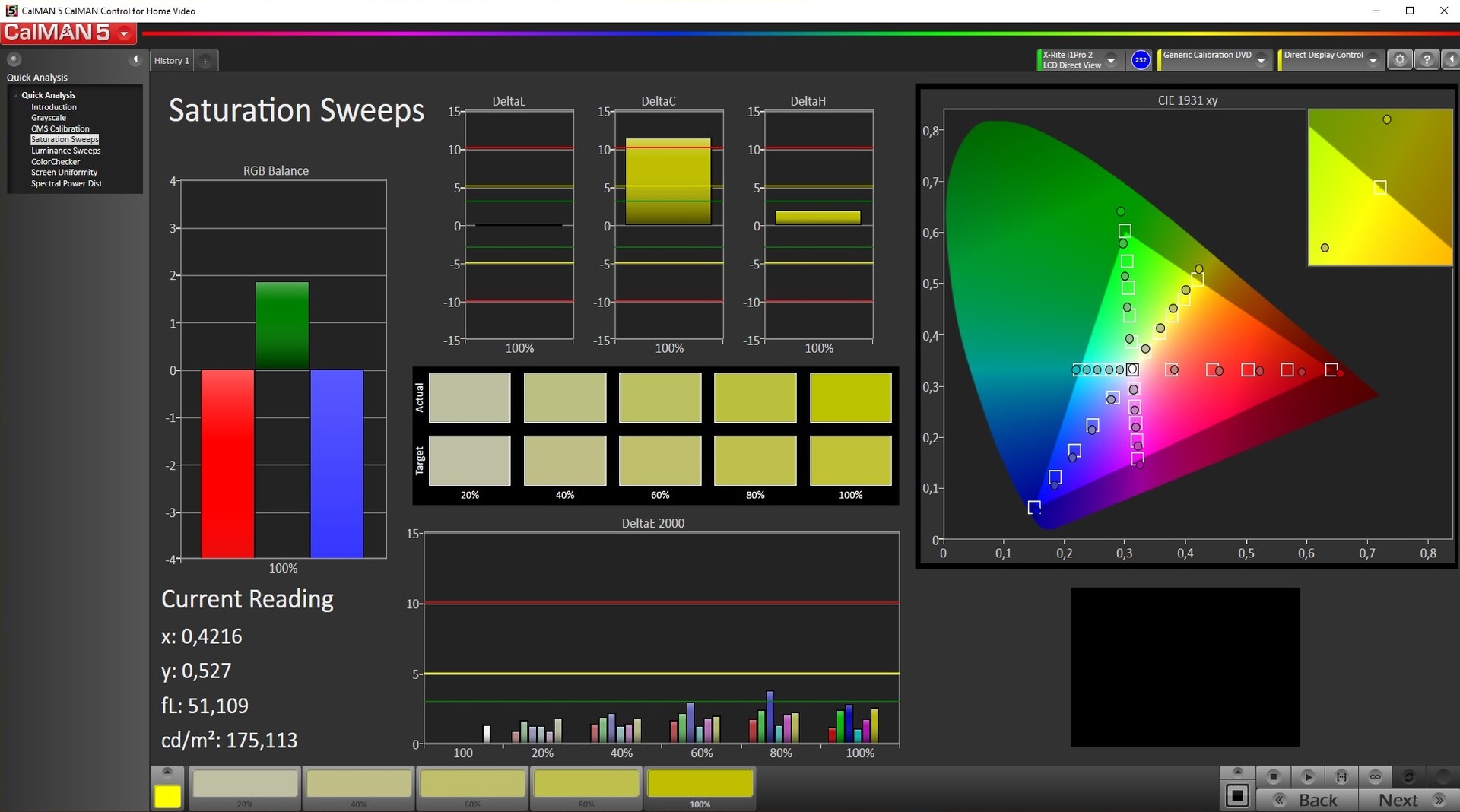Screen dimensions: 1460x812
Task: Expand the Direct Display Control dropdown
Action: click(x=1373, y=60)
